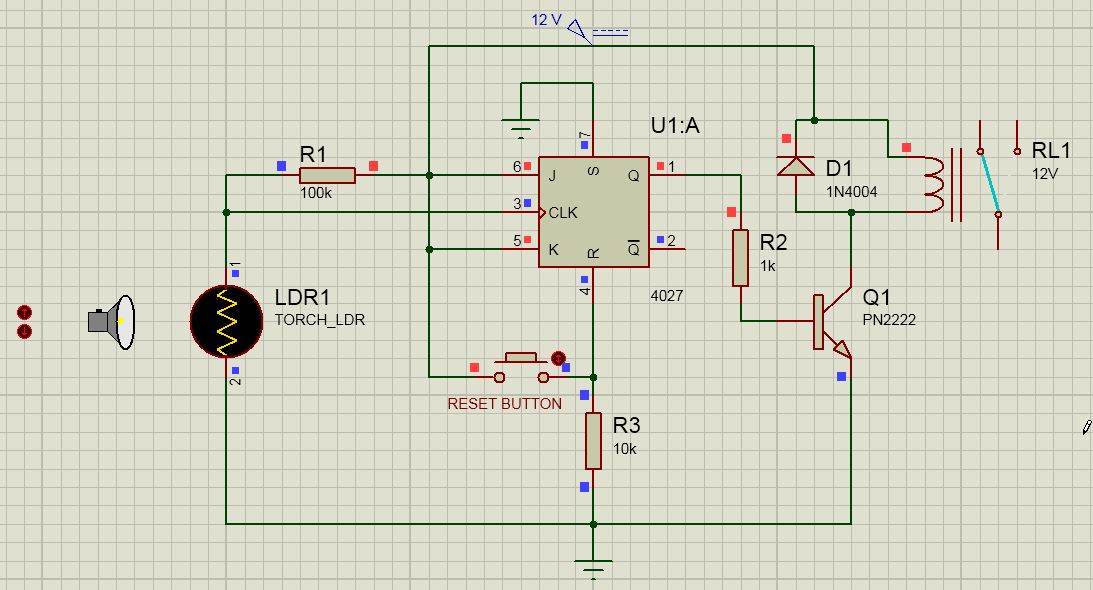Click the "100k" resistor value
The width and height of the screenshot is (1093, 590).
click(316, 193)
